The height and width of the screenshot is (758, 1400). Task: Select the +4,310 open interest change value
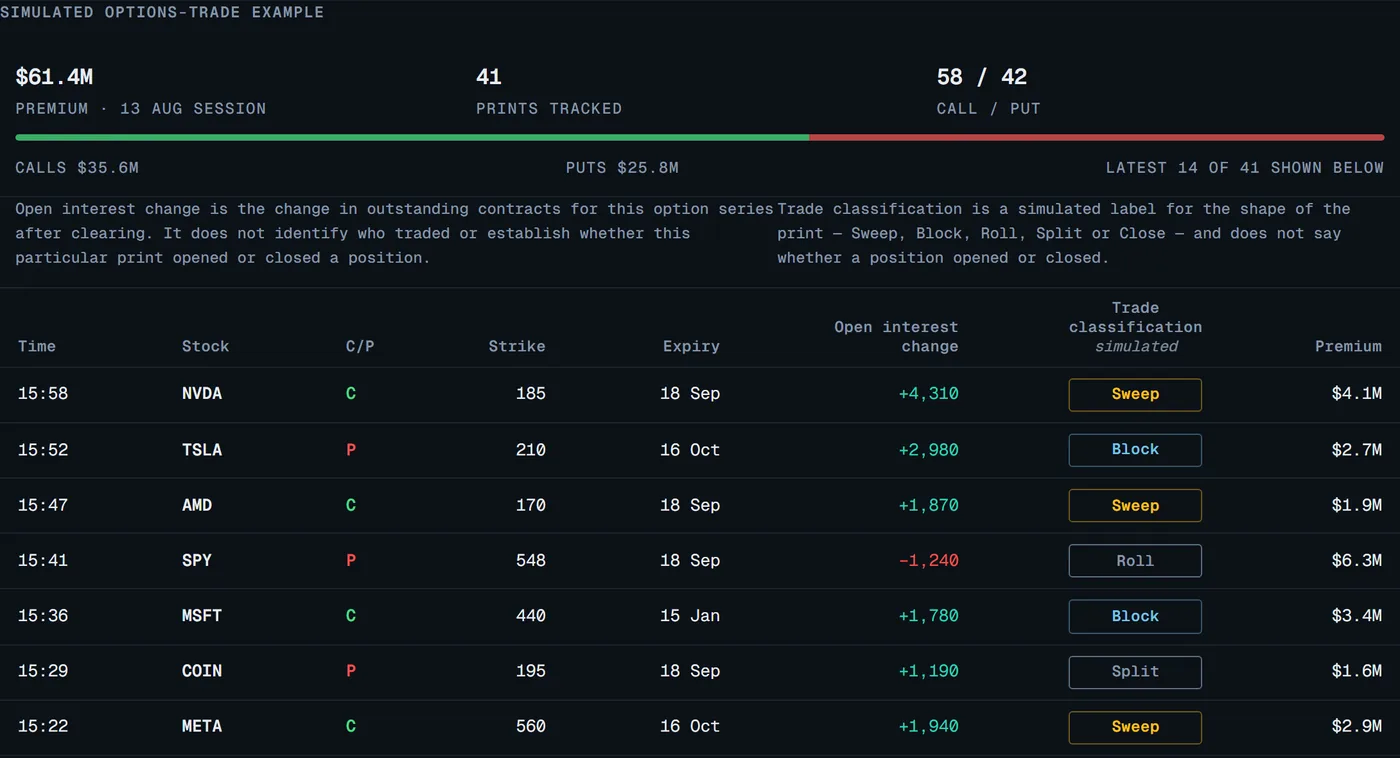pos(929,394)
